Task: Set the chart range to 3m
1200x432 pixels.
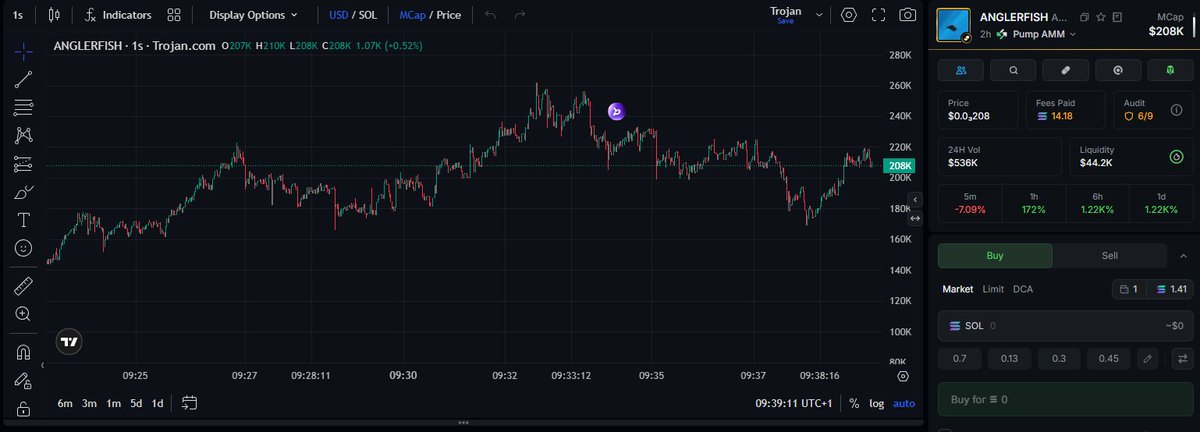Action: pyautogui.click(x=89, y=403)
